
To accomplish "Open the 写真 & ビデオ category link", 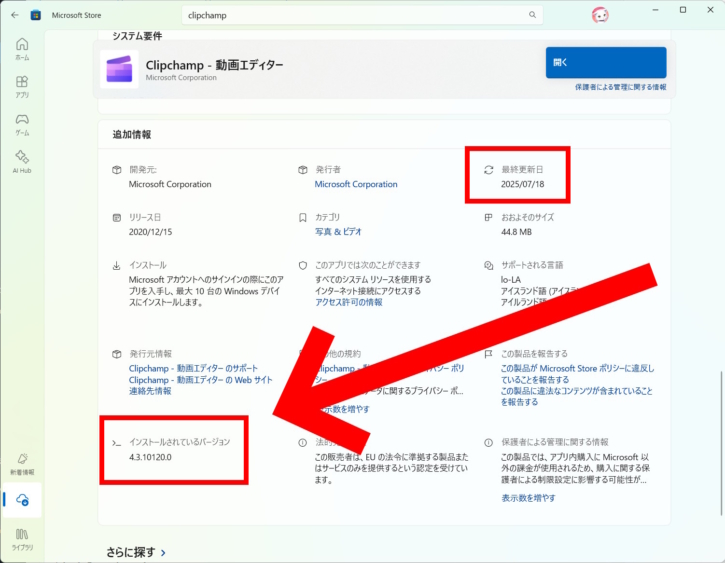I will (339, 231).
